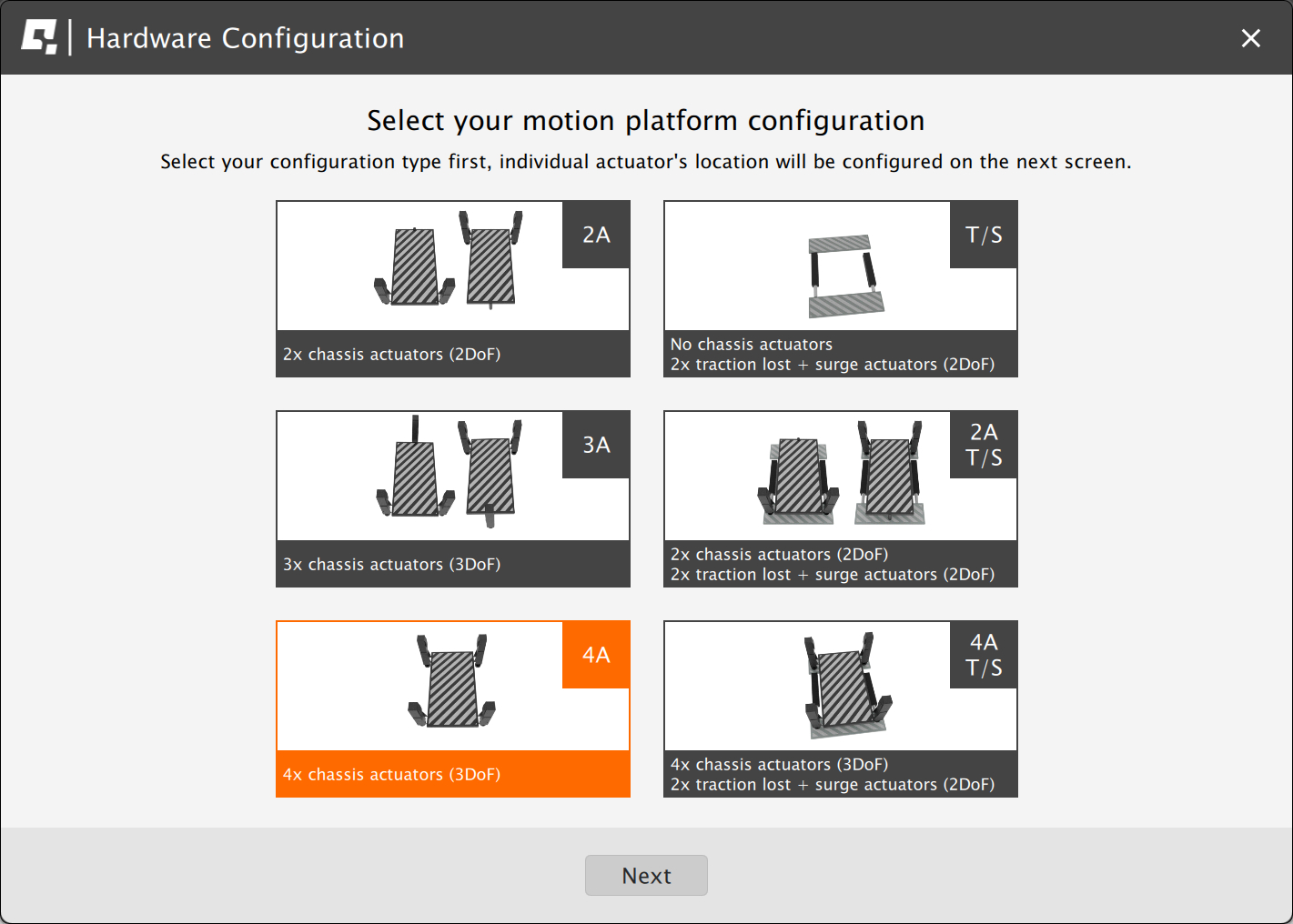Click the 2A badge icon
Screen dimensions: 1293x924
click(x=596, y=235)
